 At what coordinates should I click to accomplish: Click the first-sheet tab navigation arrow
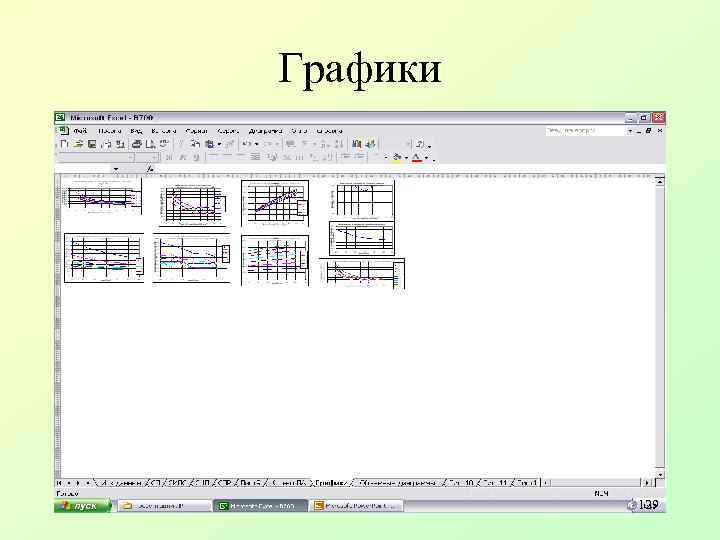pos(59,483)
